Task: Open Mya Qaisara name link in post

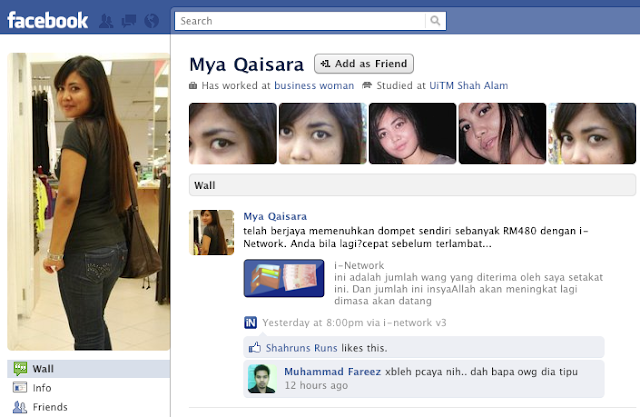Action: pyautogui.click(x=275, y=216)
